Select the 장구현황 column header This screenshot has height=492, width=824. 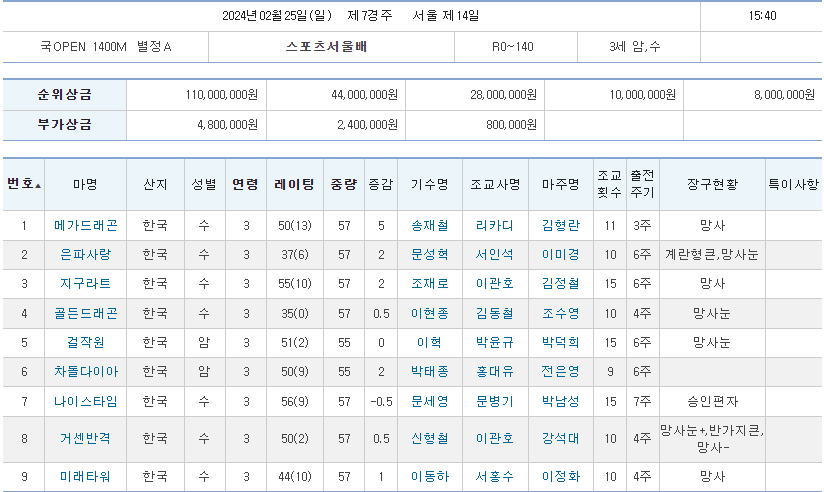[x=712, y=184]
